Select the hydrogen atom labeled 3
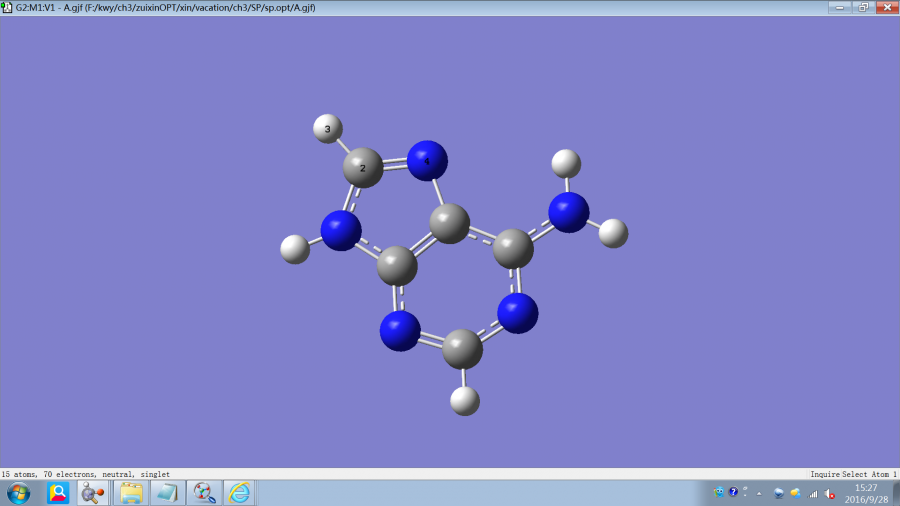Image resolution: width=900 pixels, height=506 pixels. click(x=328, y=129)
